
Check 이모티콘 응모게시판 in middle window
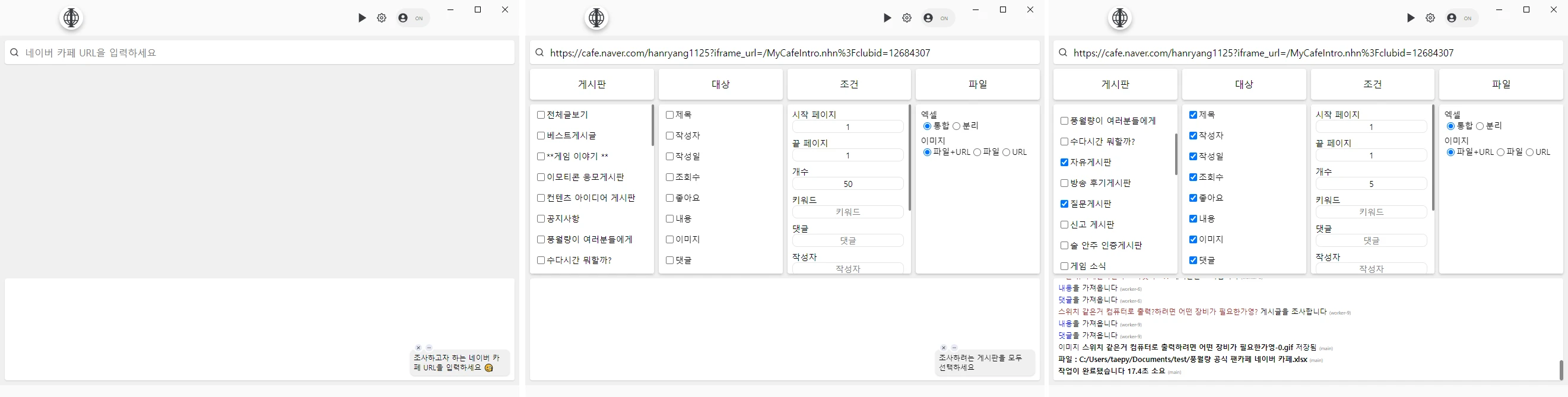541,177
